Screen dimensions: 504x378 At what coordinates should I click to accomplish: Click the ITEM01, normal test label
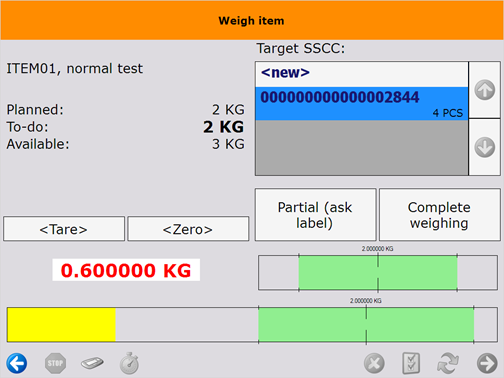(x=75, y=69)
